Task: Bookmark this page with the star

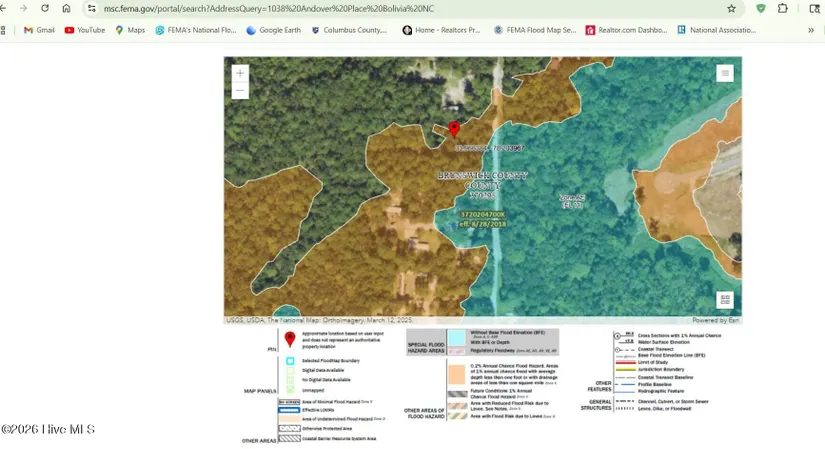Action: [x=732, y=8]
